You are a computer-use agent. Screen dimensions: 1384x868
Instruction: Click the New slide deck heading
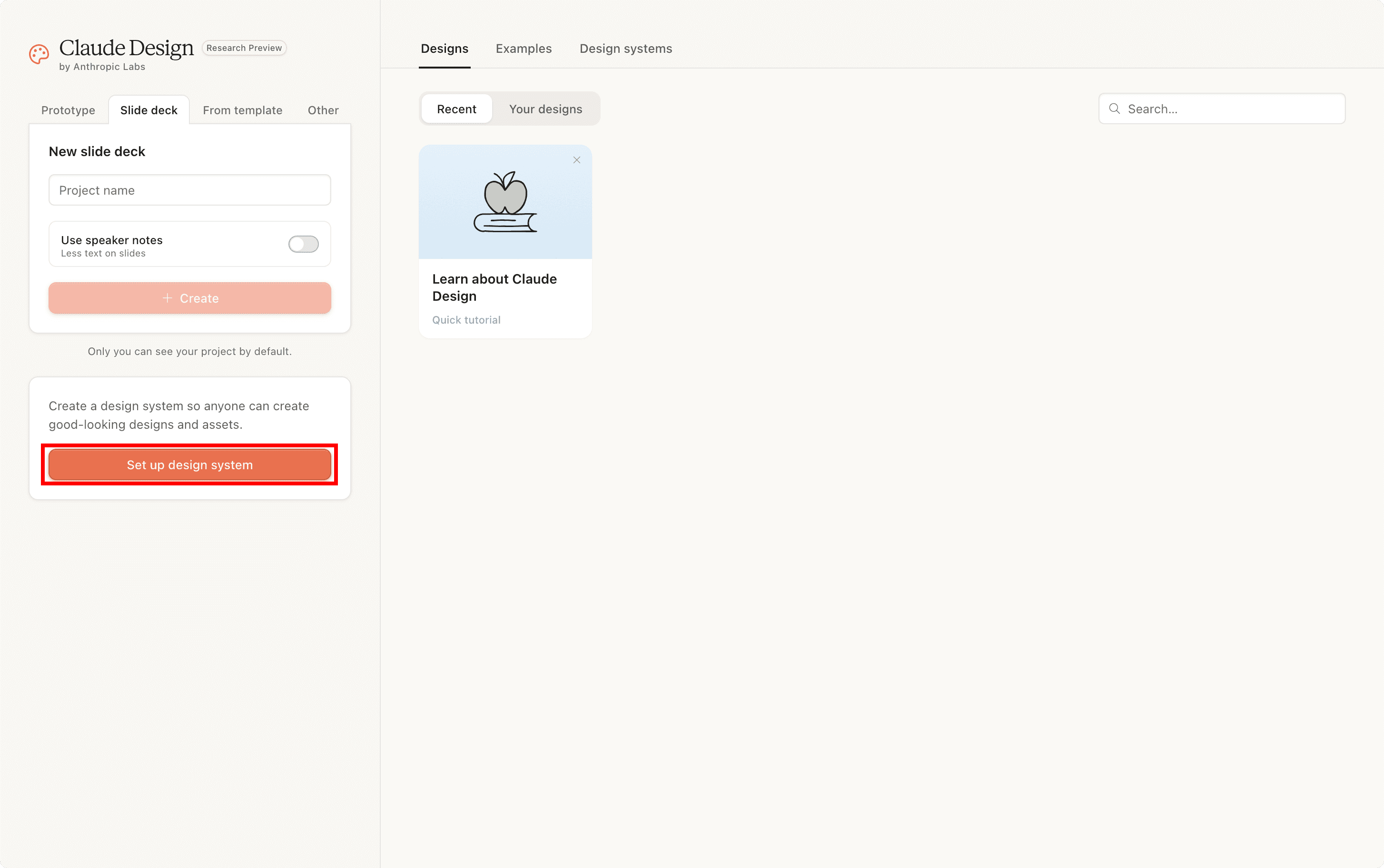[97, 151]
